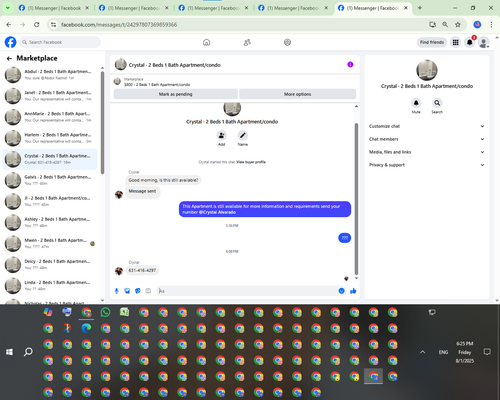The width and height of the screenshot is (500, 400).
Task: Click Find friends button
Action: pyautogui.click(x=432, y=42)
